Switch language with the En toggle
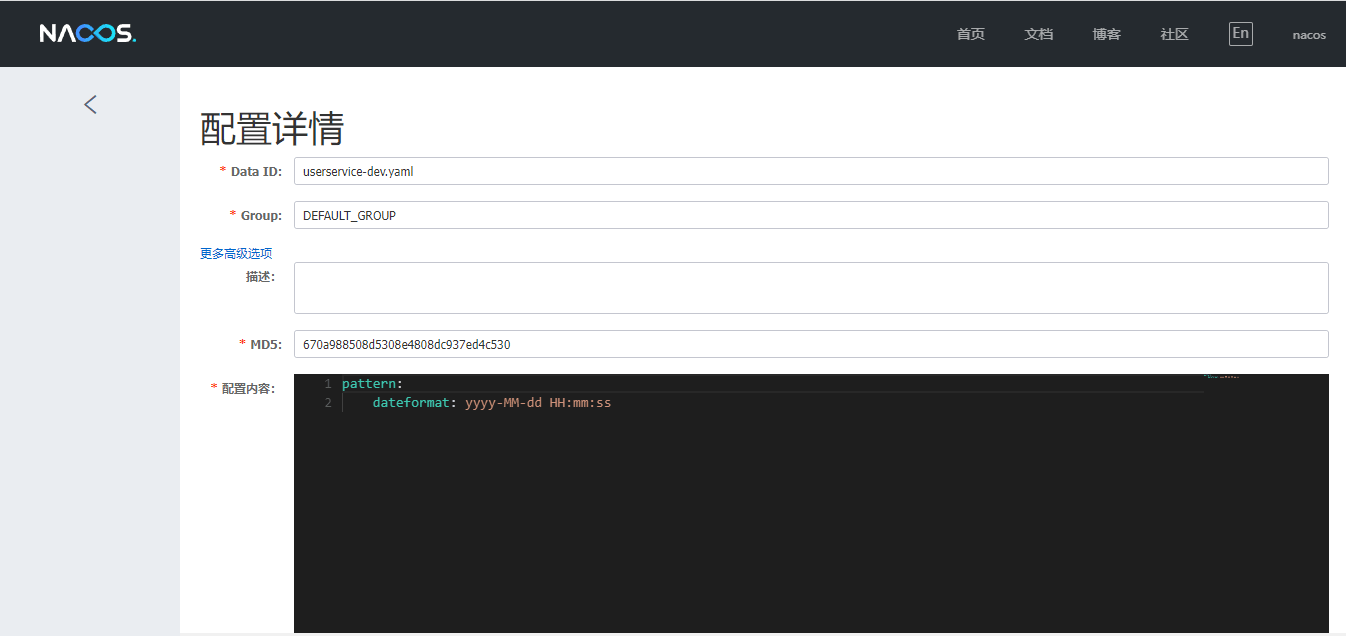The image size is (1346, 636). coord(1240,34)
